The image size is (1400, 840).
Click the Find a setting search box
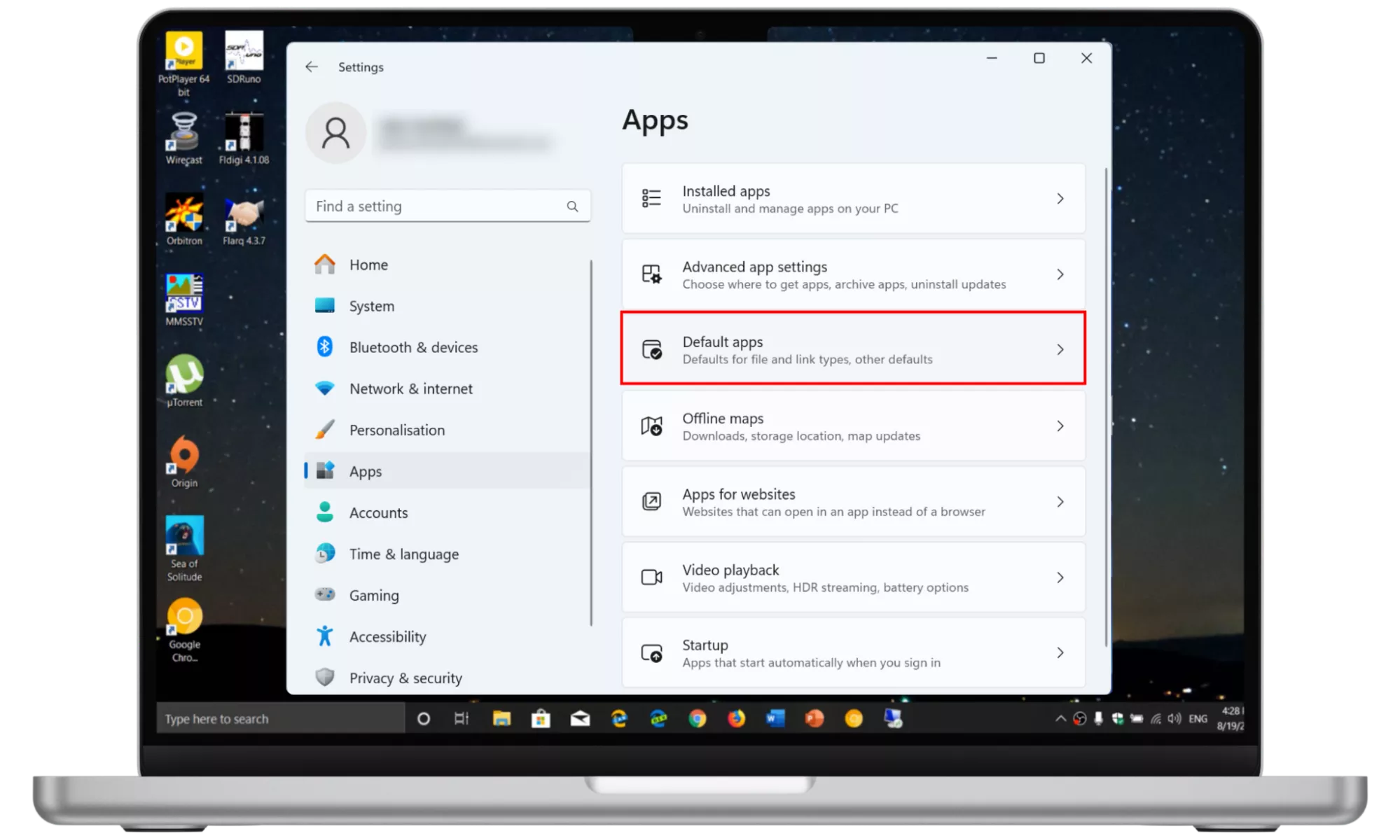click(434, 206)
